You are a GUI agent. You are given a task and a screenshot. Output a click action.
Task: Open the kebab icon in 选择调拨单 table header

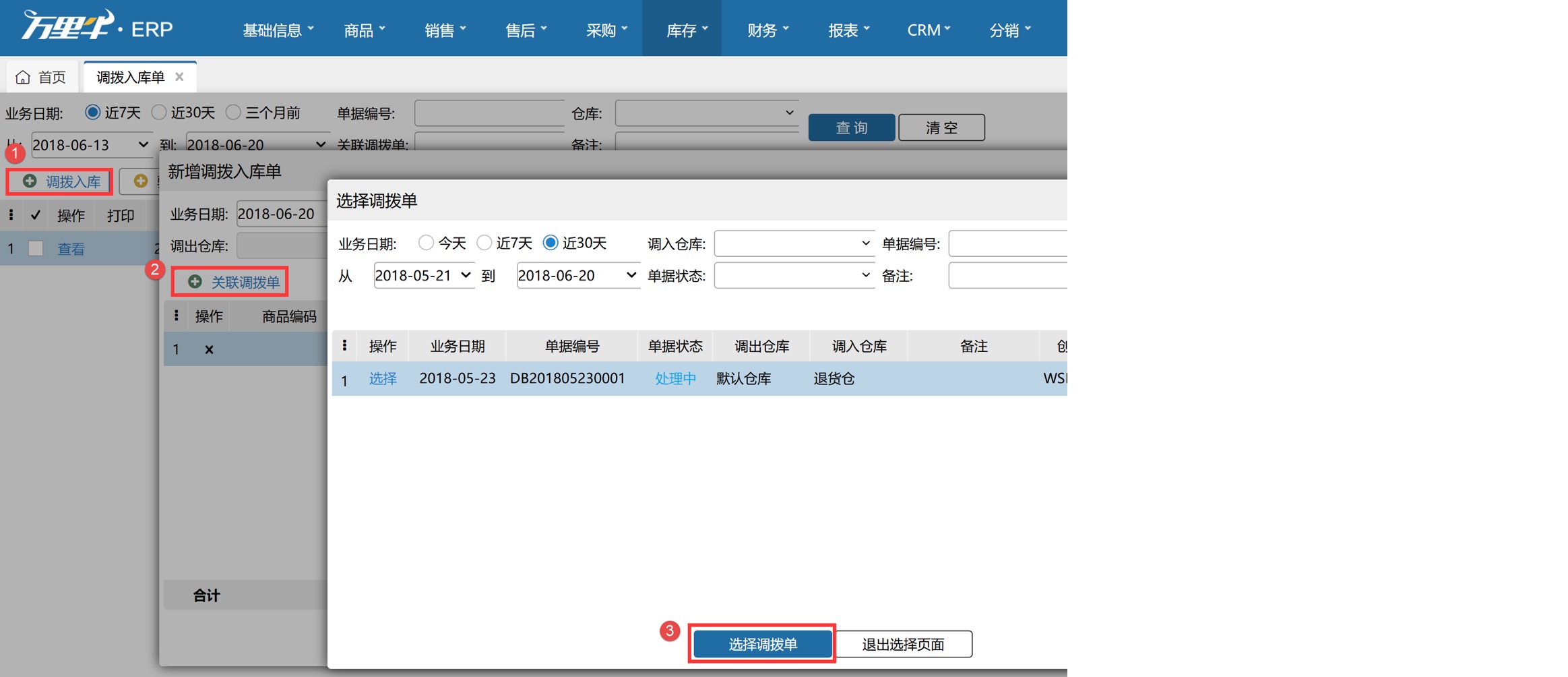(346, 345)
